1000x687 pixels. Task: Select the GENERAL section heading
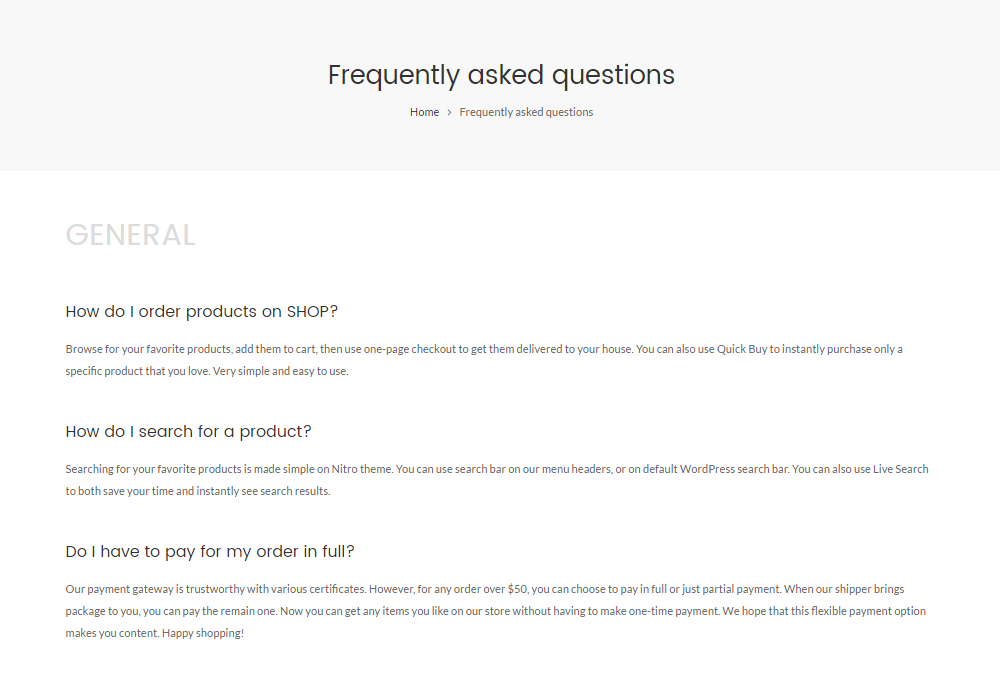pyautogui.click(x=130, y=235)
